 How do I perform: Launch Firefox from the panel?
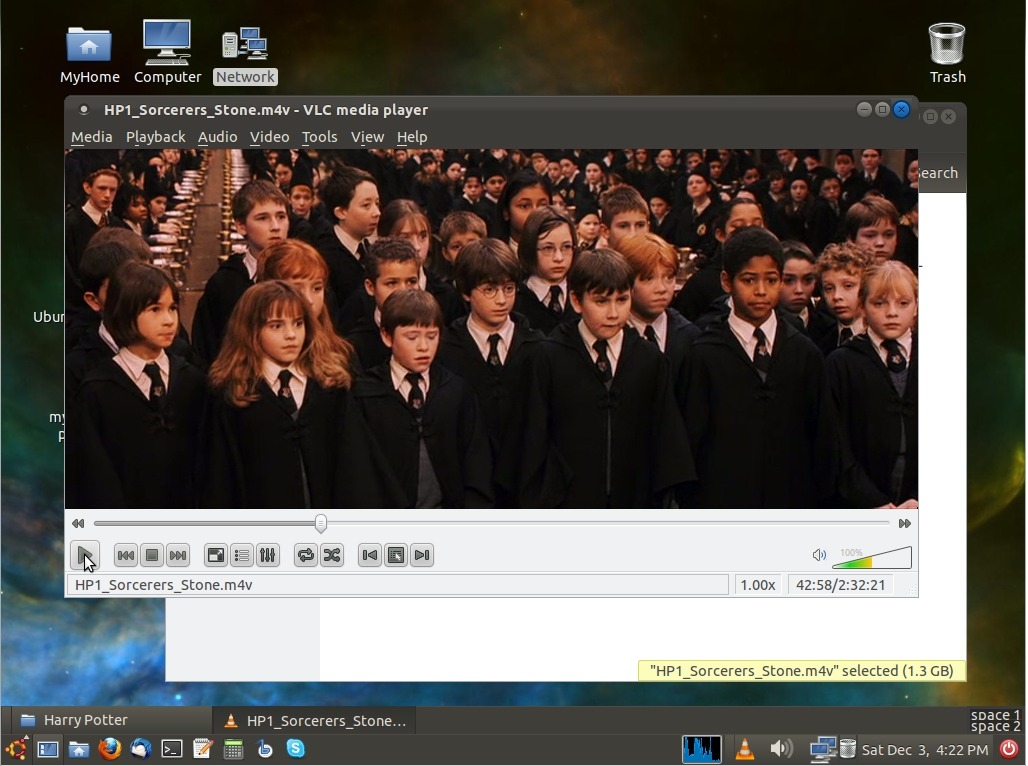tap(109, 749)
